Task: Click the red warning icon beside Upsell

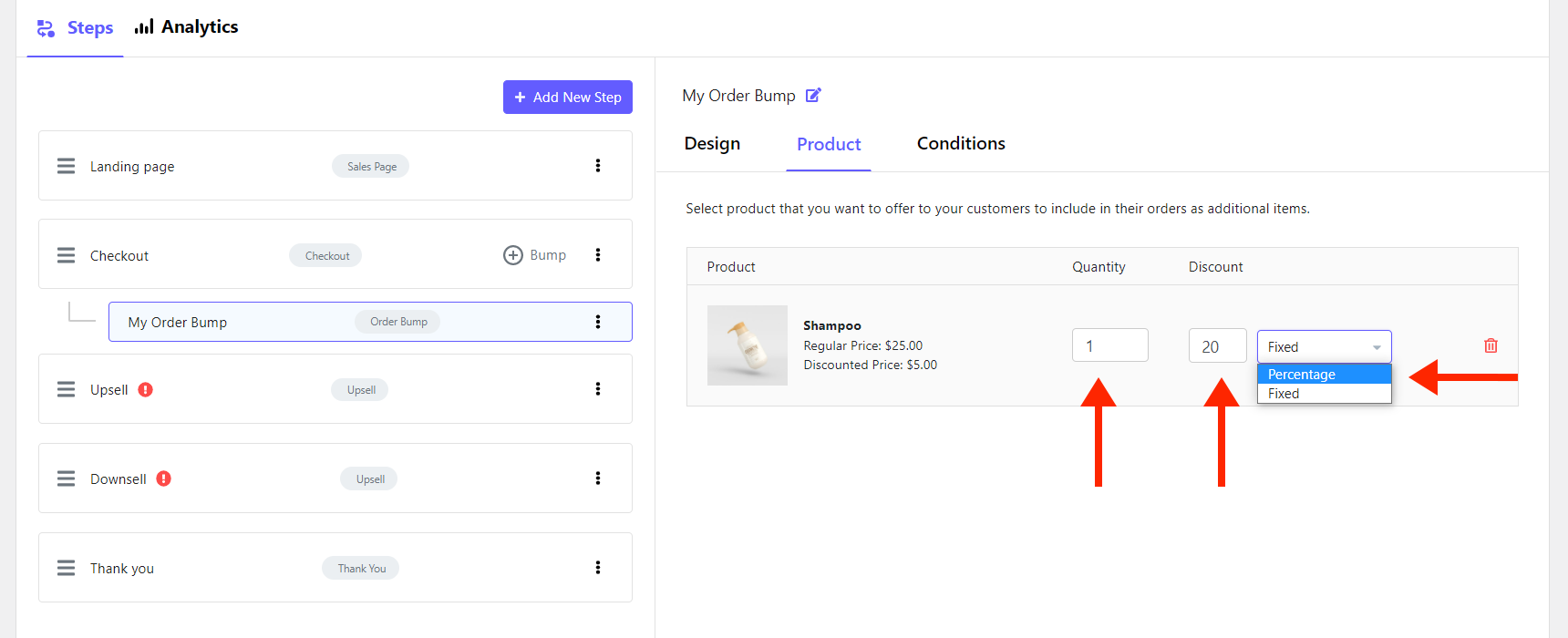Action: 145,389
